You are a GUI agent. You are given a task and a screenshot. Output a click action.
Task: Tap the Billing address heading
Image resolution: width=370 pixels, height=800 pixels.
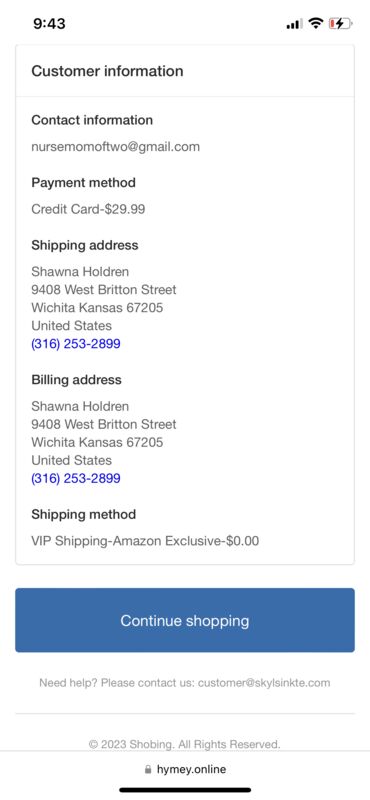click(77, 380)
